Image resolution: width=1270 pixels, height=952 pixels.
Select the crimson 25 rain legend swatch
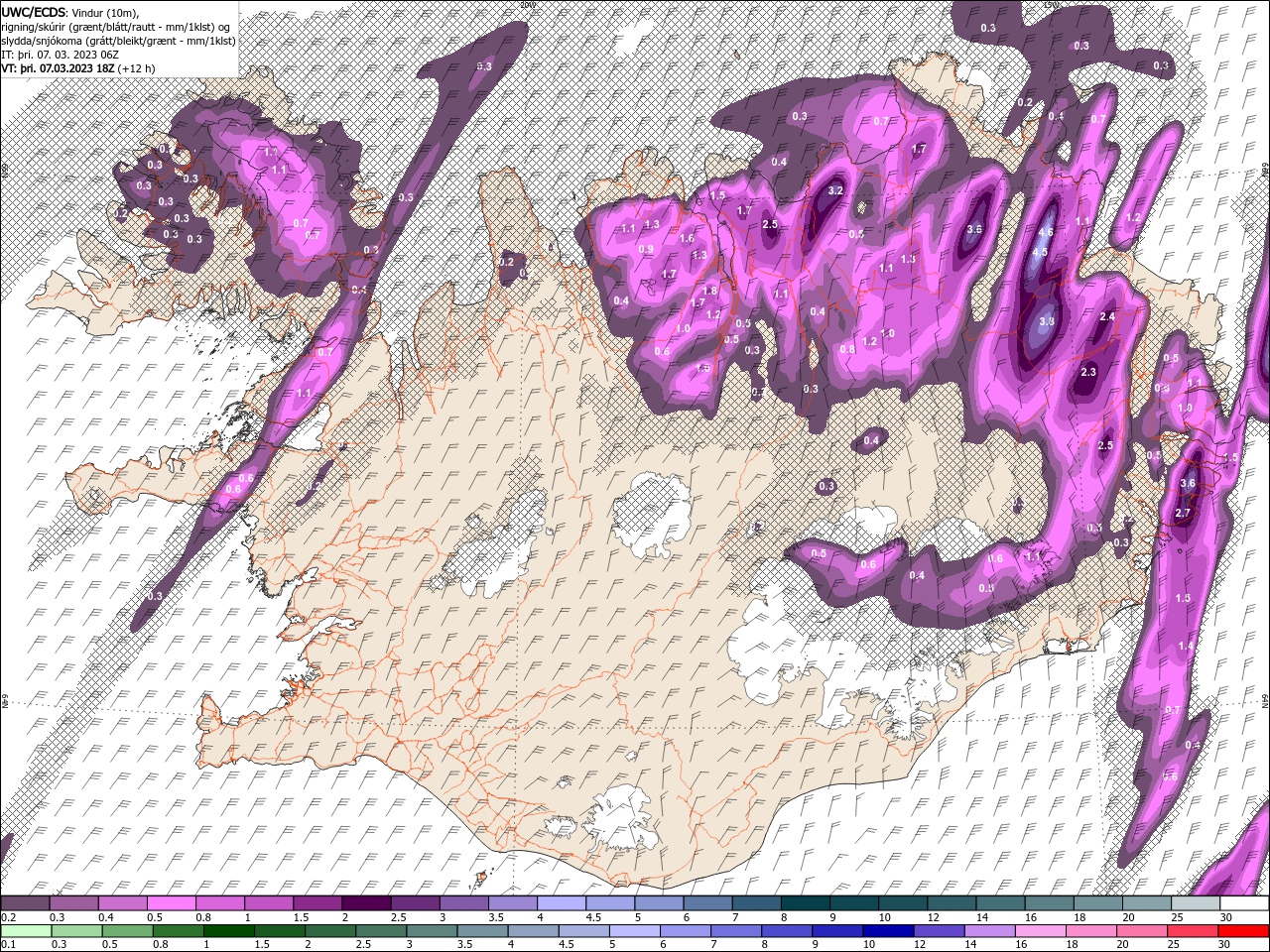[x=1194, y=930]
